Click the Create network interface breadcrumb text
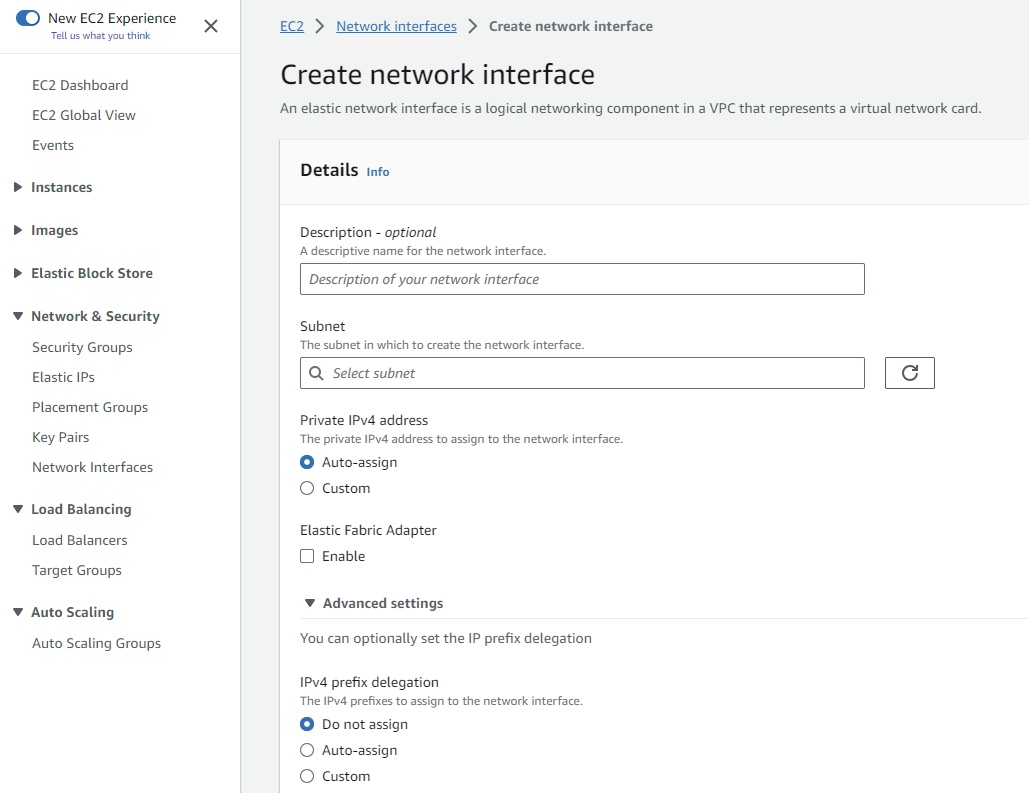The width and height of the screenshot is (1029, 793). coord(571,26)
